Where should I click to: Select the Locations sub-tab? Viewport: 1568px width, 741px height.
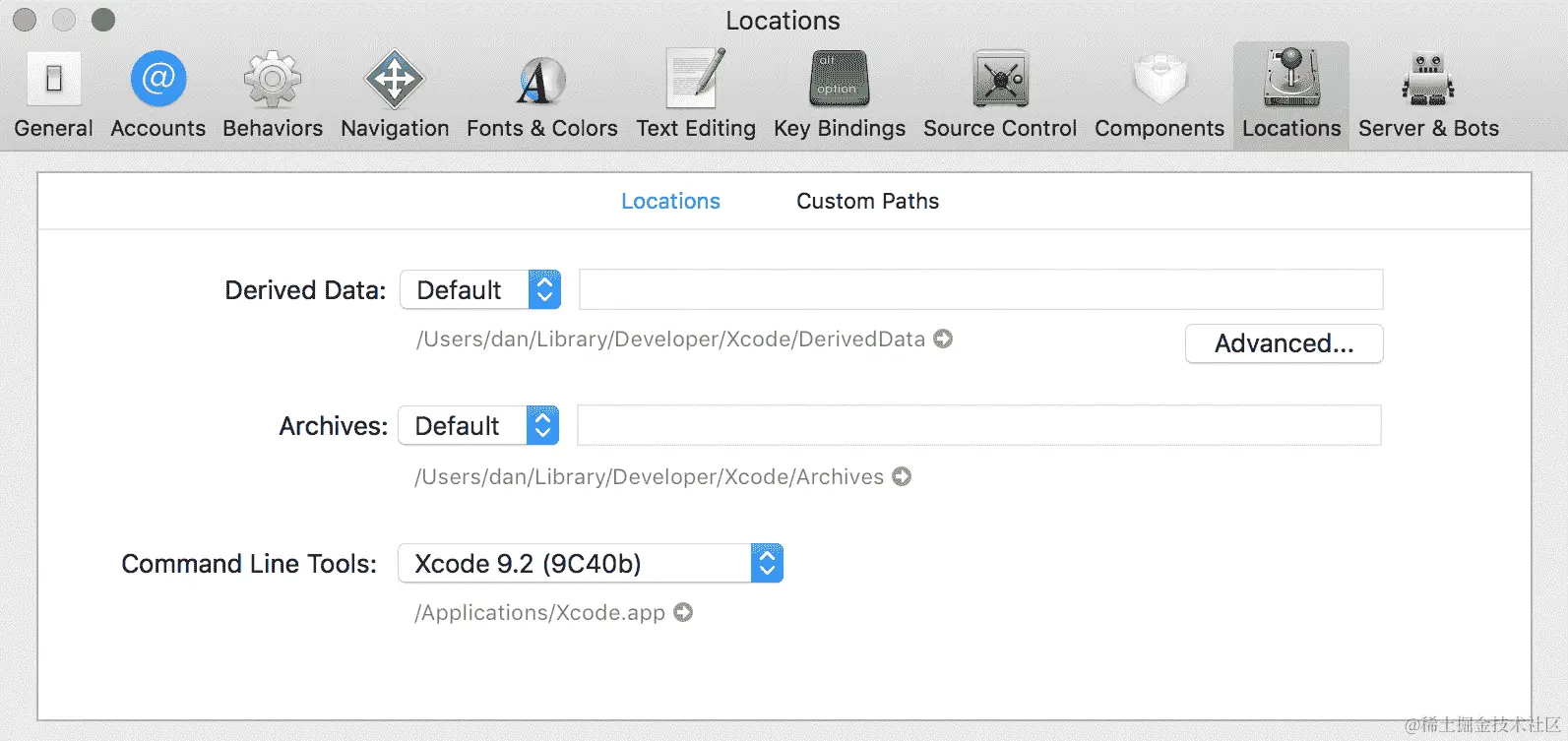tap(670, 201)
